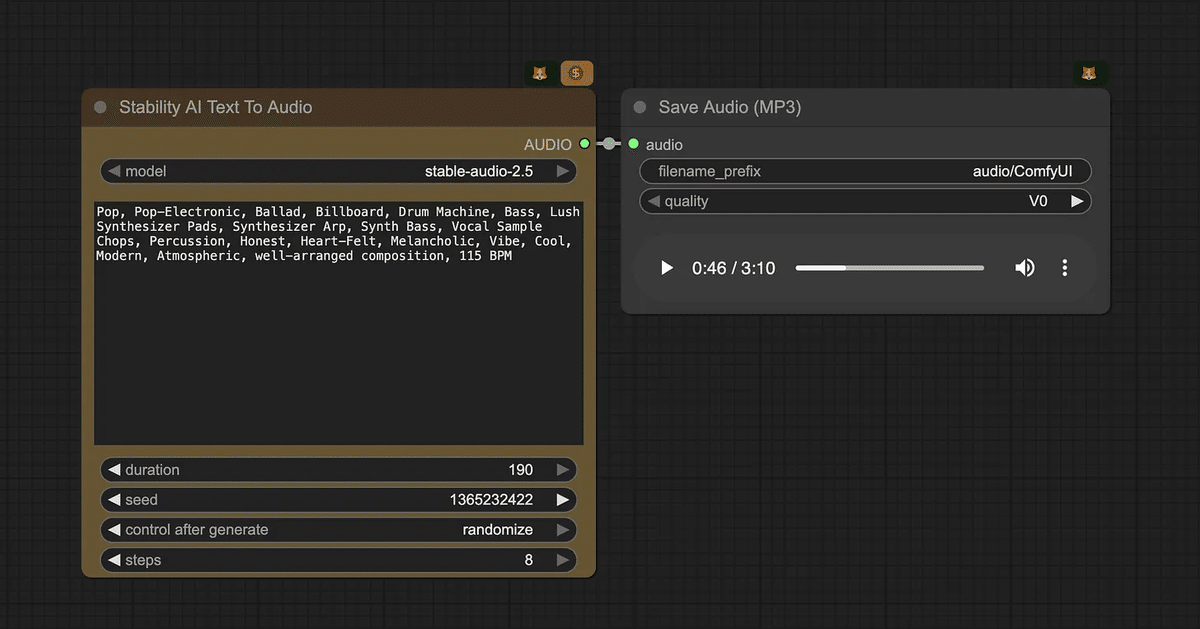Click the seed value 1365232422
The height and width of the screenshot is (629, 1200).
click(x=491, y=499)
